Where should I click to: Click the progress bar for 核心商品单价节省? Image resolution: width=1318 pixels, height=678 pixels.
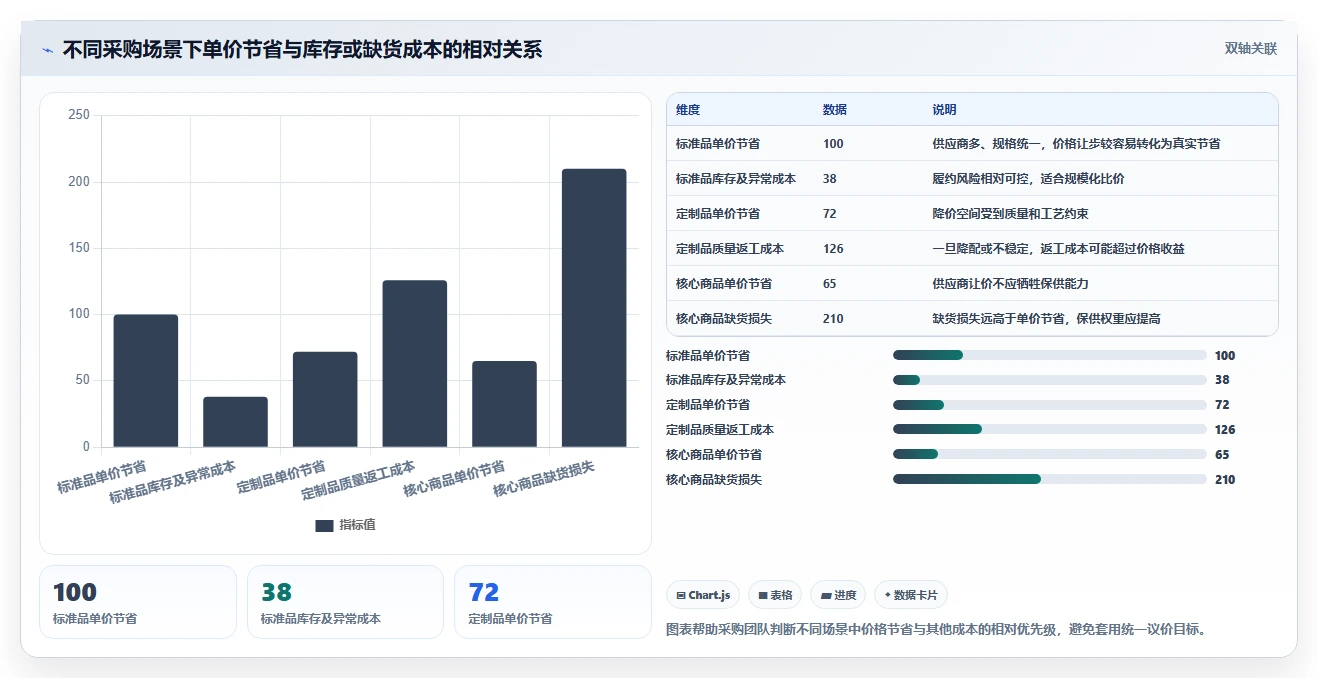(1050, 455)
